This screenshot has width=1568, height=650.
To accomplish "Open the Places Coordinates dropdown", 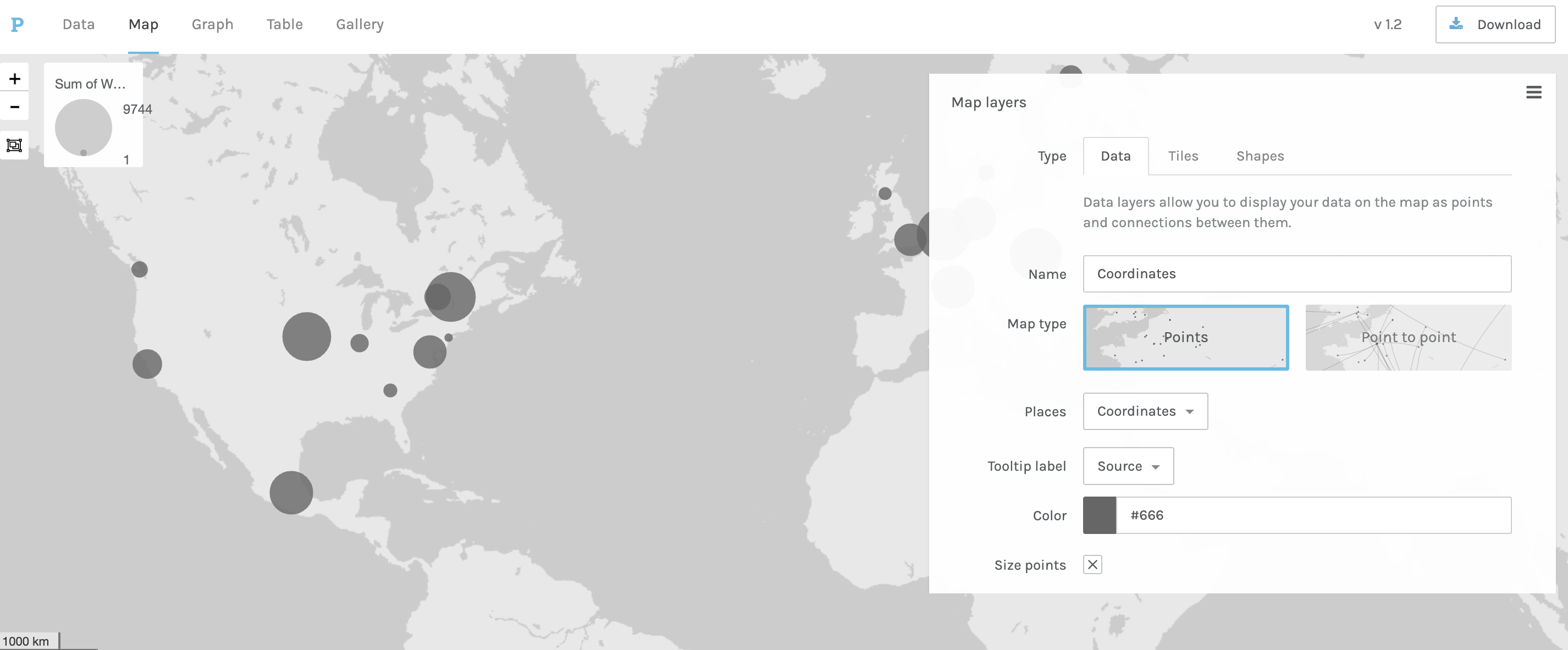I will click(x=1144, y=411).
